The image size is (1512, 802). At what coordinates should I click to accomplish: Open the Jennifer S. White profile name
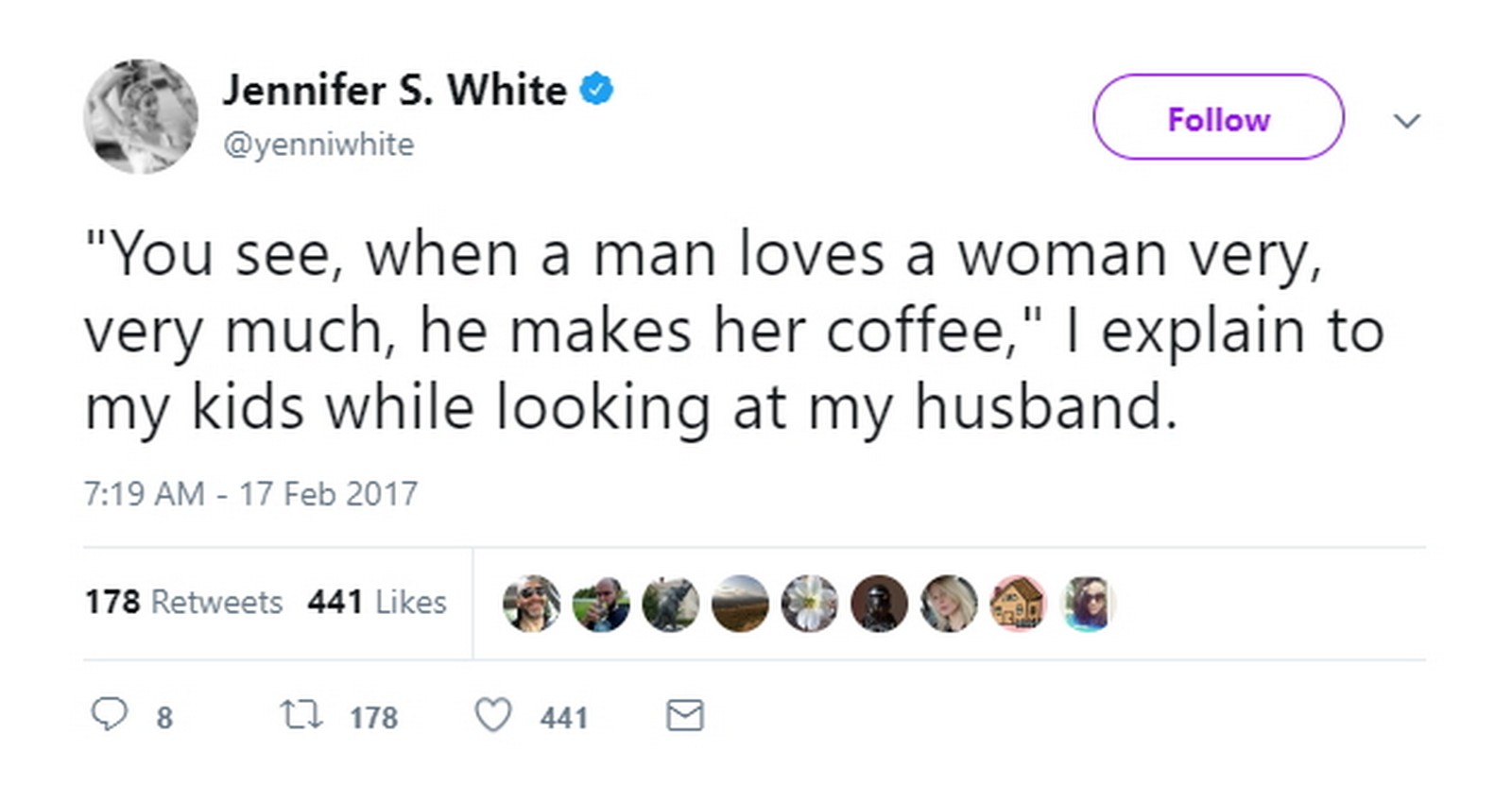pyautogui.click(x=394, y=91)
